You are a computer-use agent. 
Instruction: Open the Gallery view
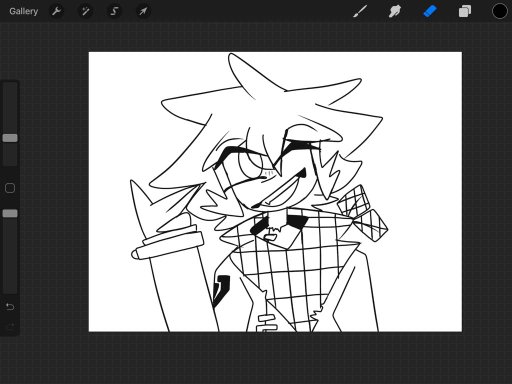tap(23, 11)
